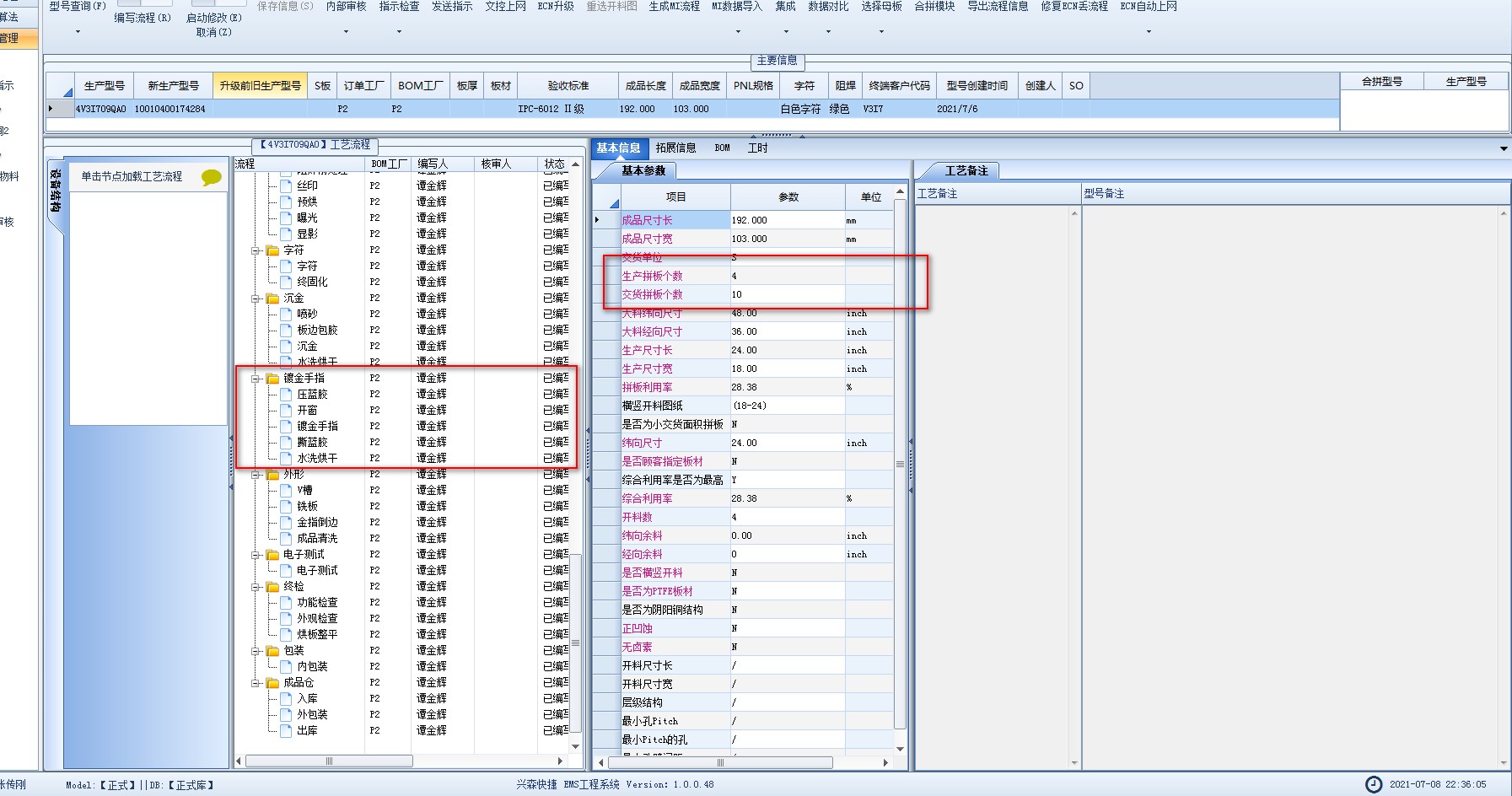1512x796 pixels.
Task: Click the page icon beside V槽
Action: [x=286, y=490]
